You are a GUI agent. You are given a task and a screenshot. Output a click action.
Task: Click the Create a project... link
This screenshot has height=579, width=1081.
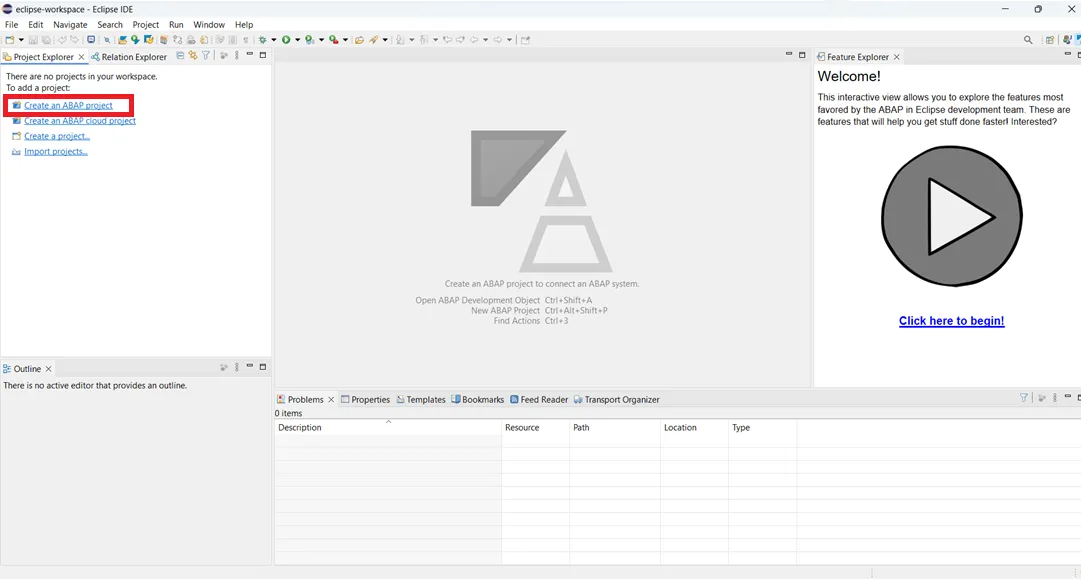tap(57, 136)
